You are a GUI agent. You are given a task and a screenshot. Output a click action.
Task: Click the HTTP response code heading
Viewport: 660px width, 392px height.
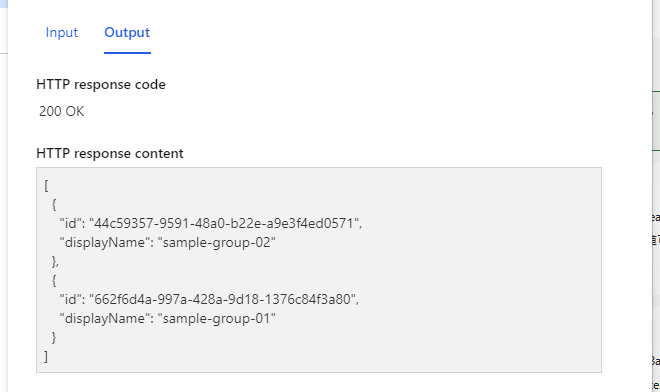tap(101, 85)
